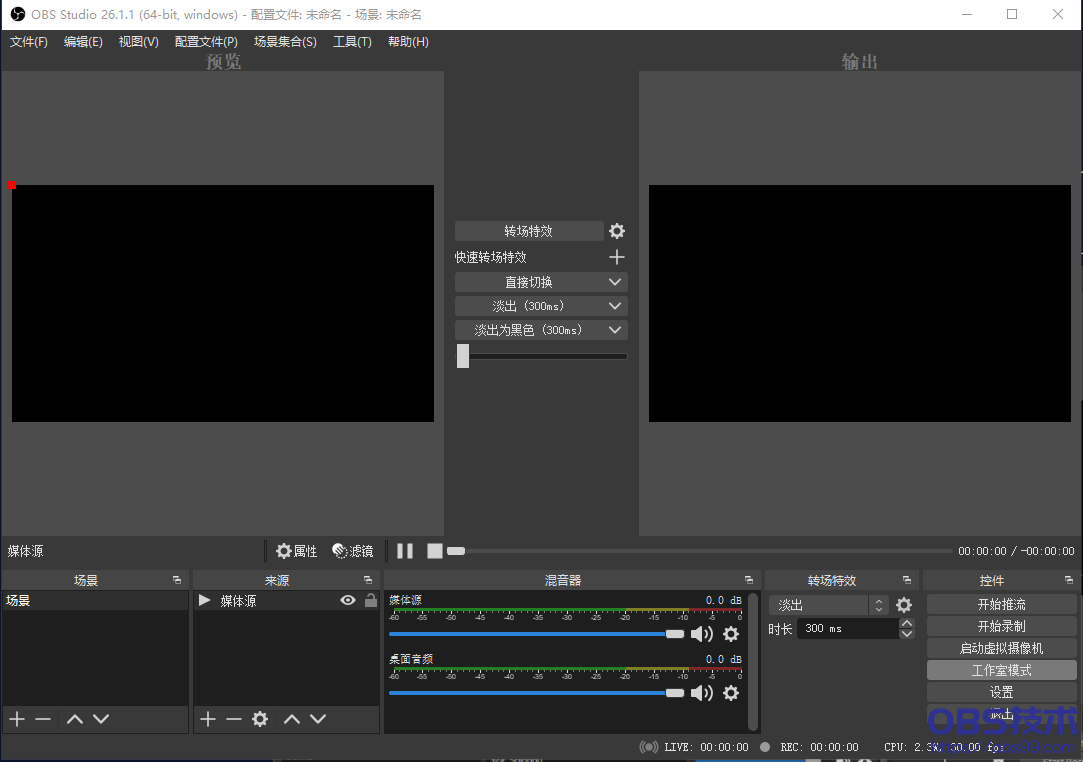Pop out the 混音器 dock panel
1083x762 pixels.
click(749, 580)
